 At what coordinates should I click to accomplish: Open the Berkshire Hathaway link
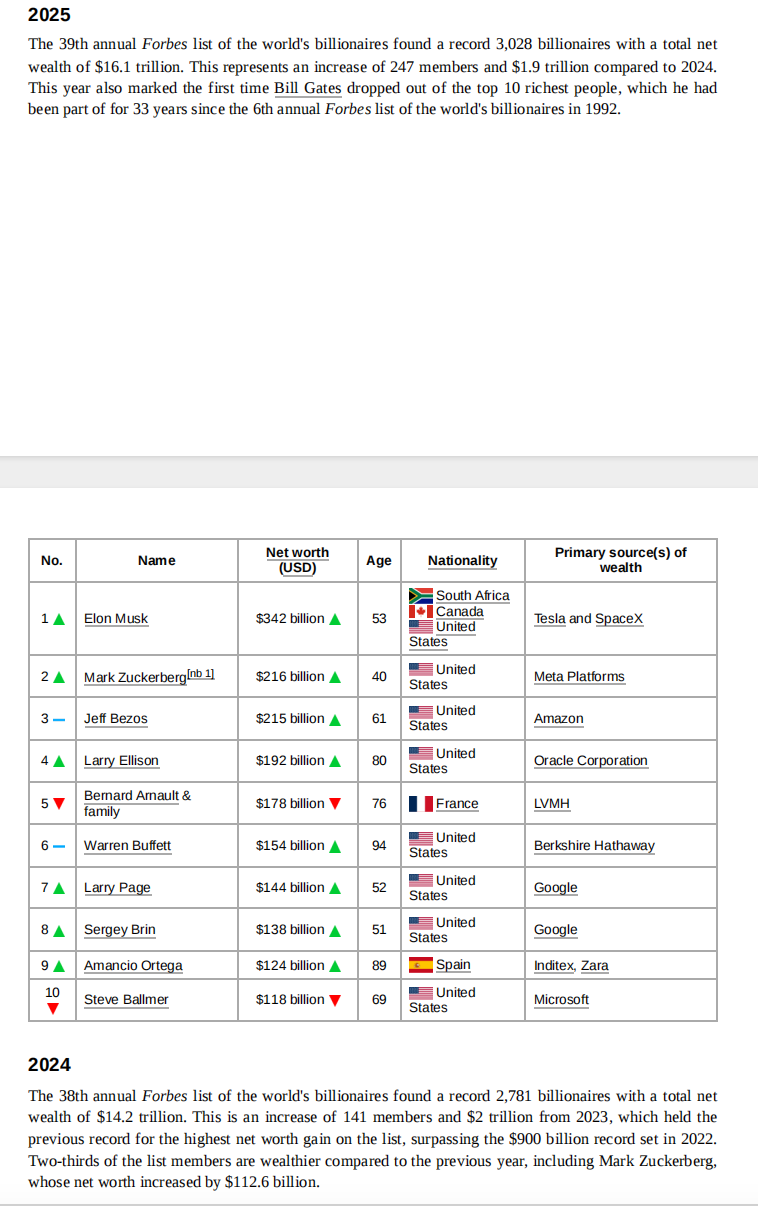(x=594, y=845)
